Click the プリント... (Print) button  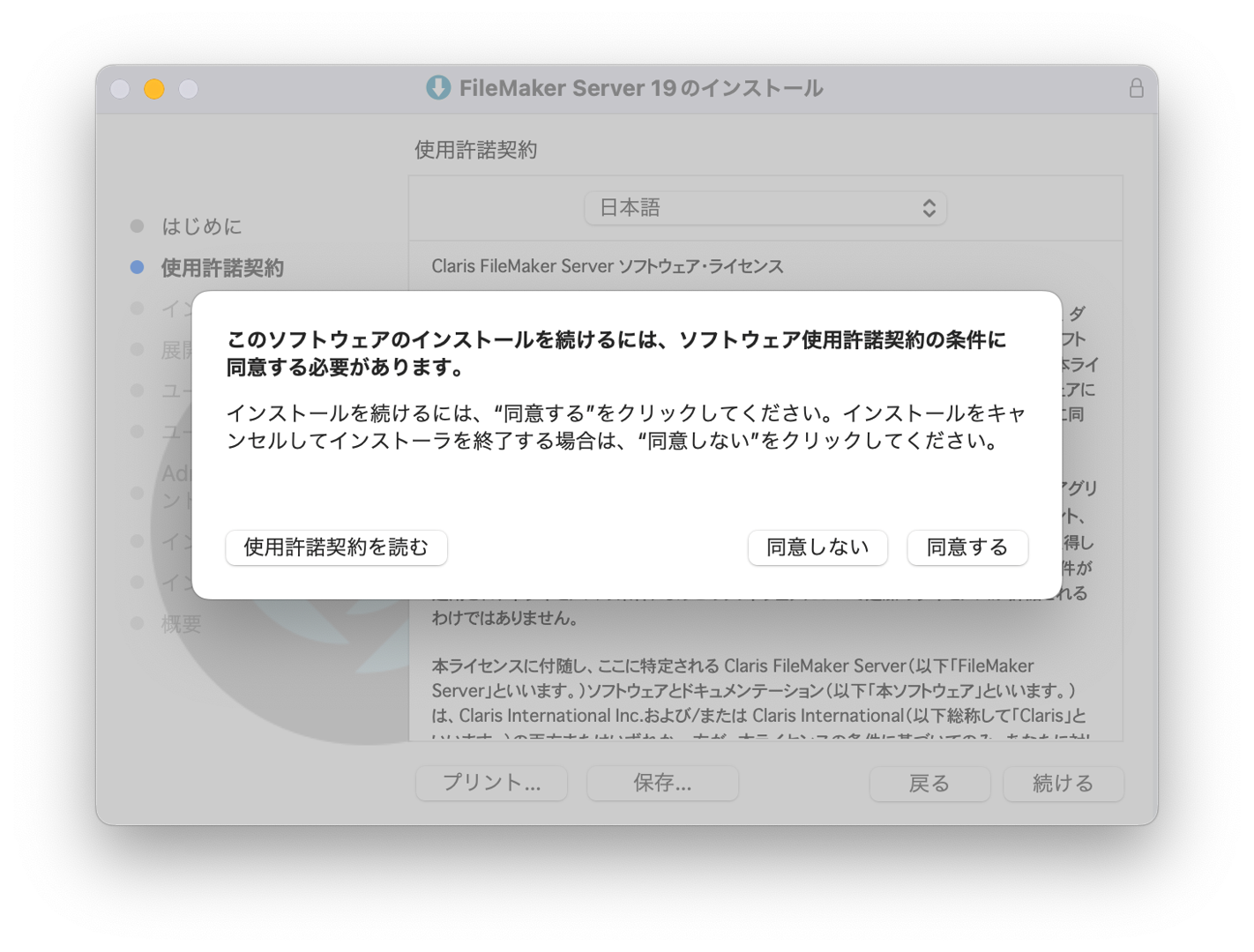(491, 783)
